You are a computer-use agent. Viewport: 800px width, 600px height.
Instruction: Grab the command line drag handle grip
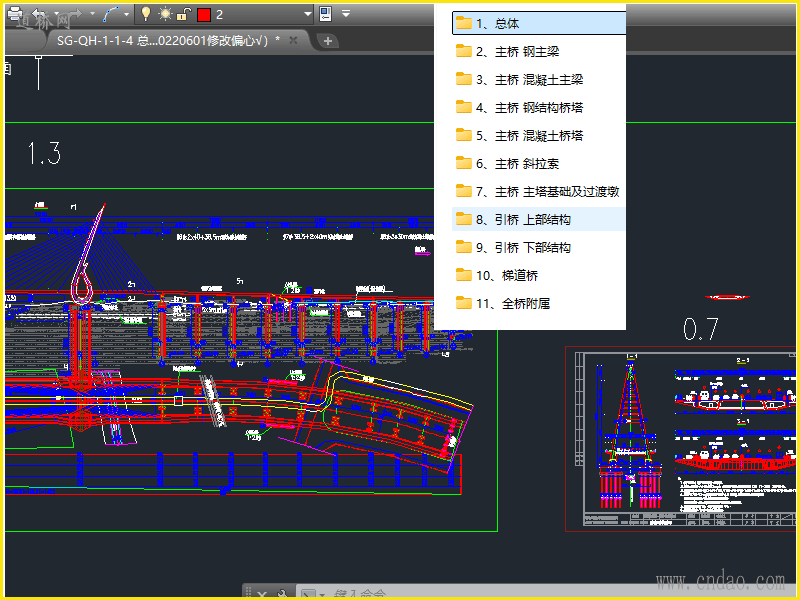[x=248, y=593]
